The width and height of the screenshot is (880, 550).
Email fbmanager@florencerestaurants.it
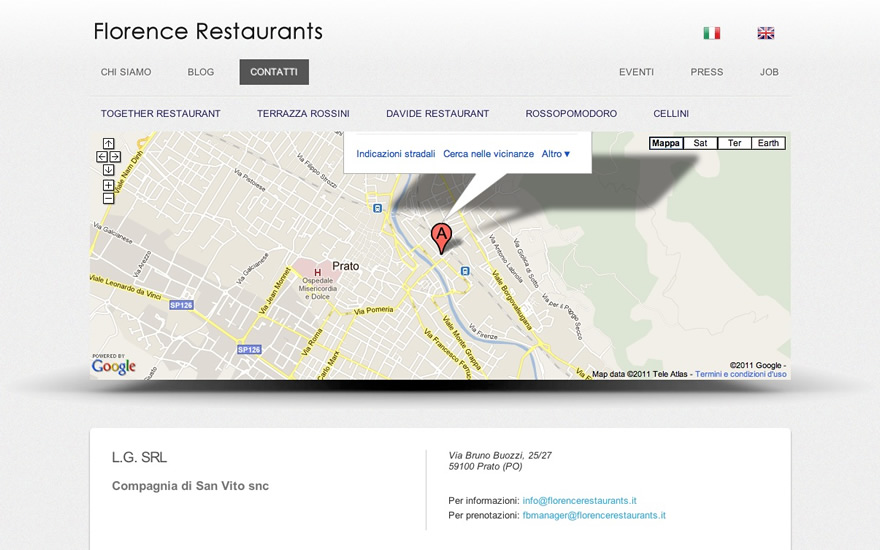tap(594, 515)
